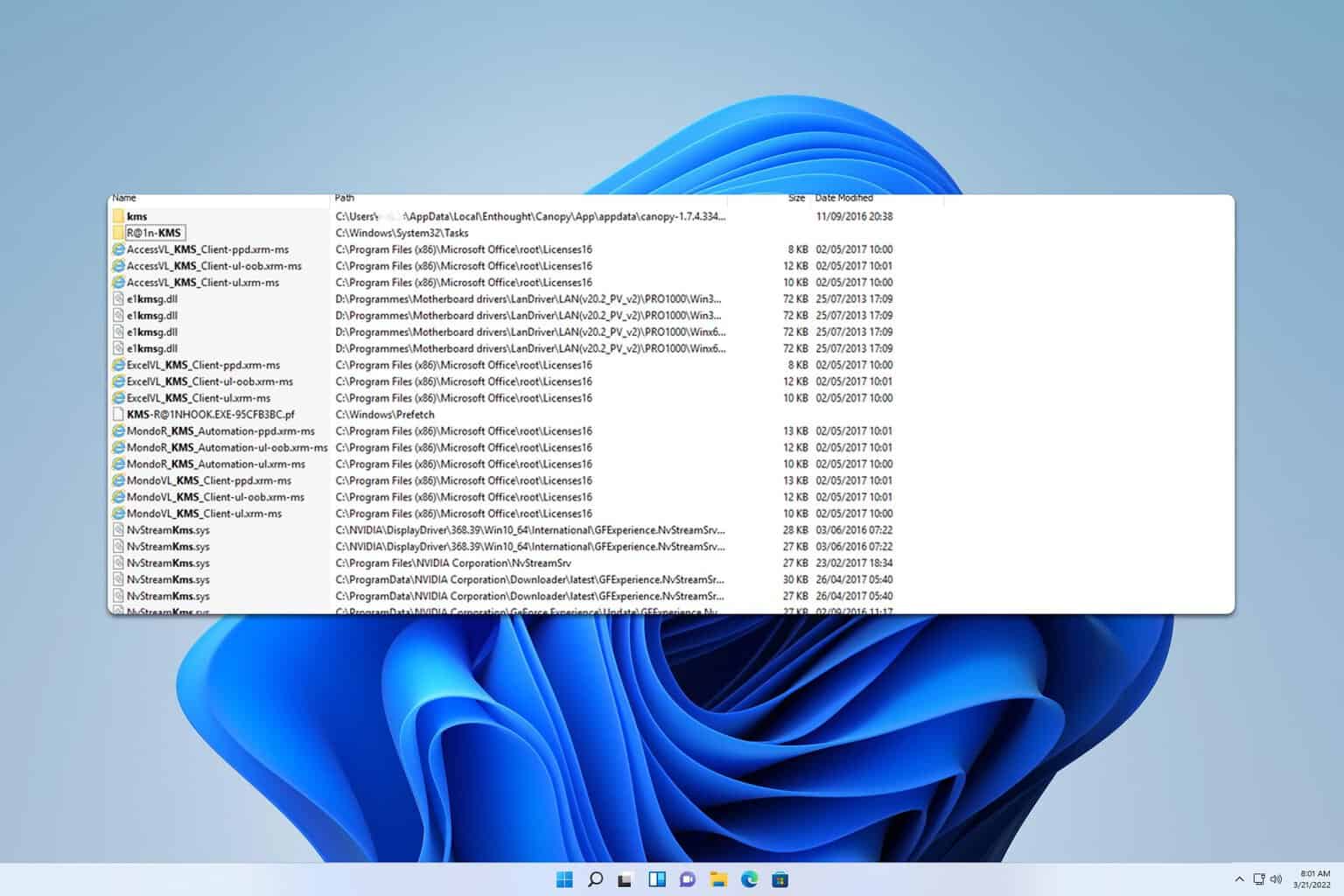Select the file name ExcelVL_KMS_Client-ul.xrm-ms

[x=199, y=398]
